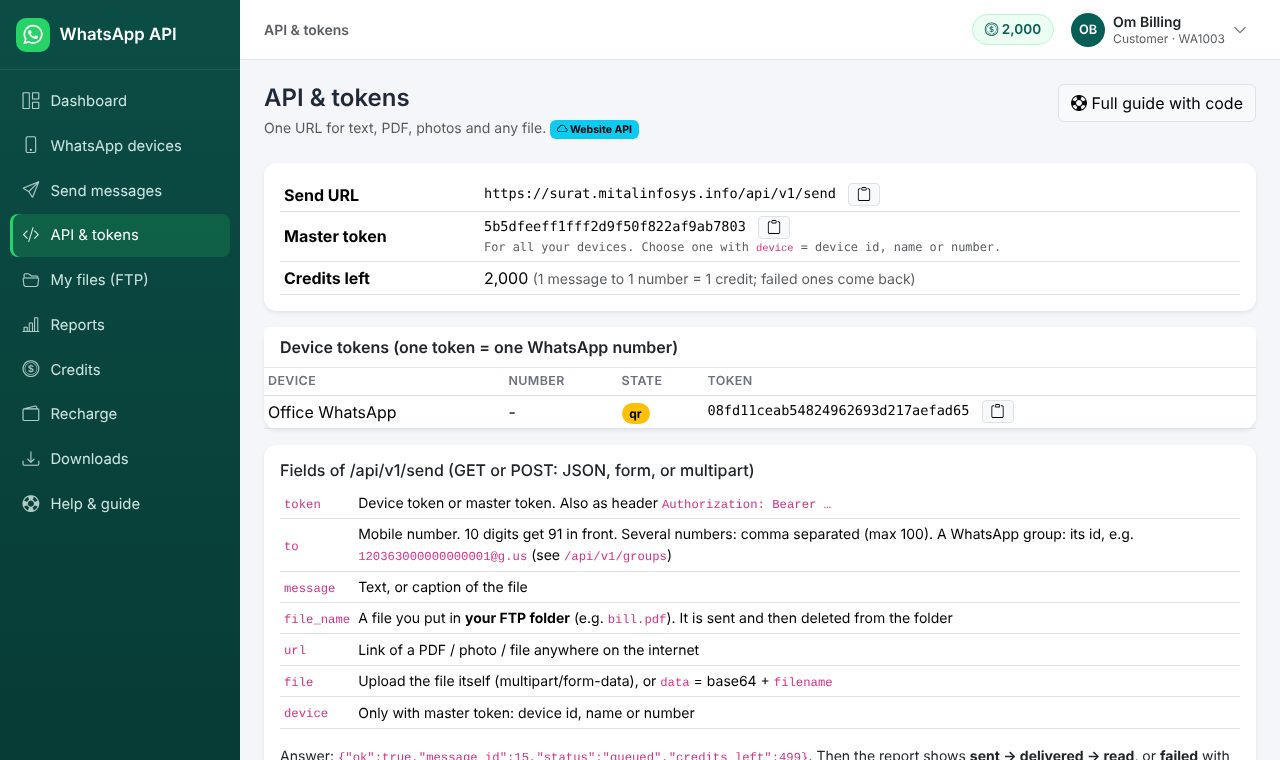The image size is (1280, 760).
Task: Open the Dashboard sidebar item
Action: tap(120, 101)
